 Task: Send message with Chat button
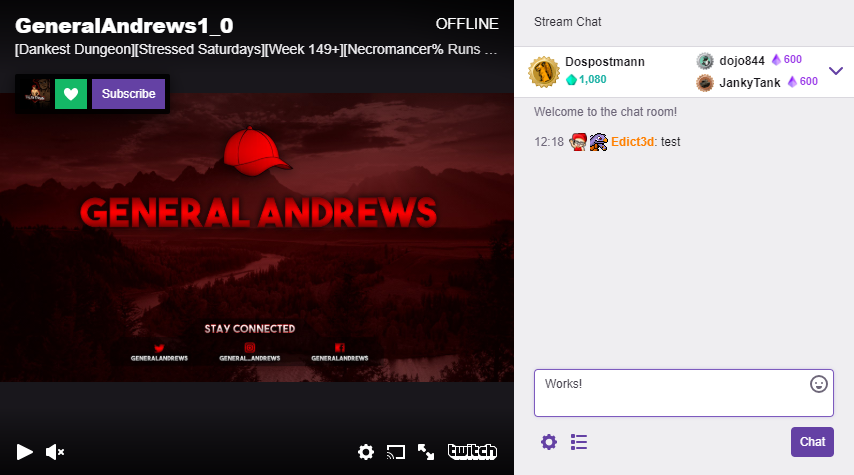[x=812, y=442]
